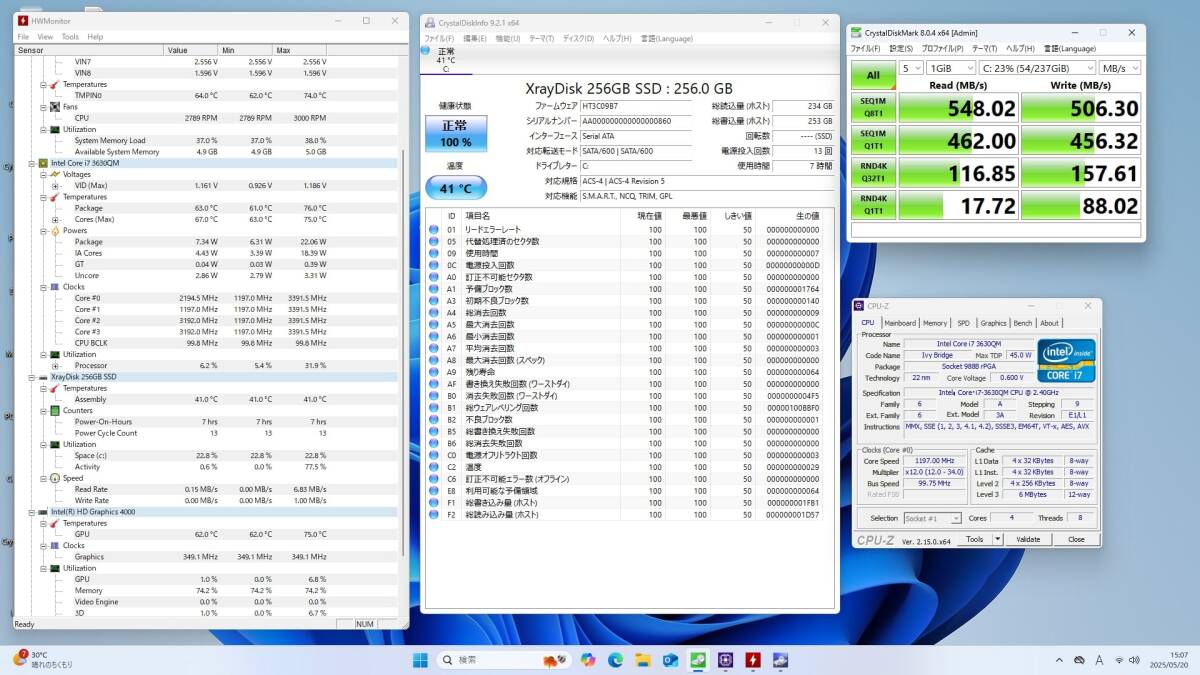This screenshot has height=675, width=1200.
Task: Run the RND4K Q1T1 test
Action: pos(873,205)
